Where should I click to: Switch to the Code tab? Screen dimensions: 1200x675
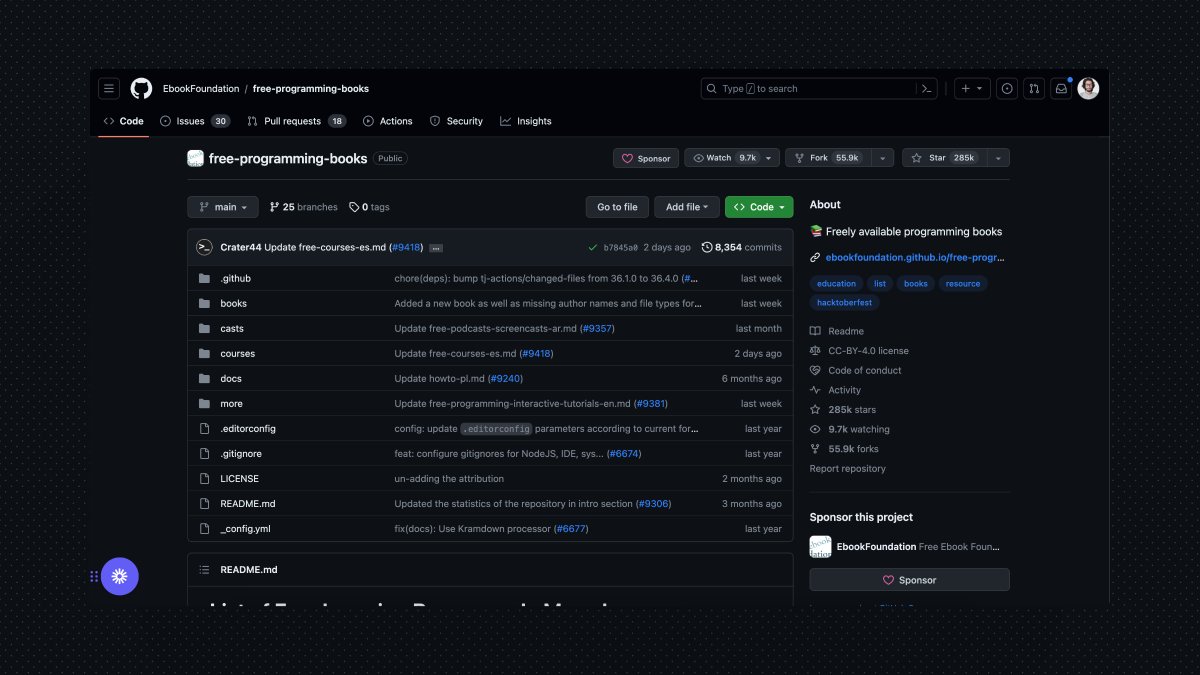(x=123, y=121)
